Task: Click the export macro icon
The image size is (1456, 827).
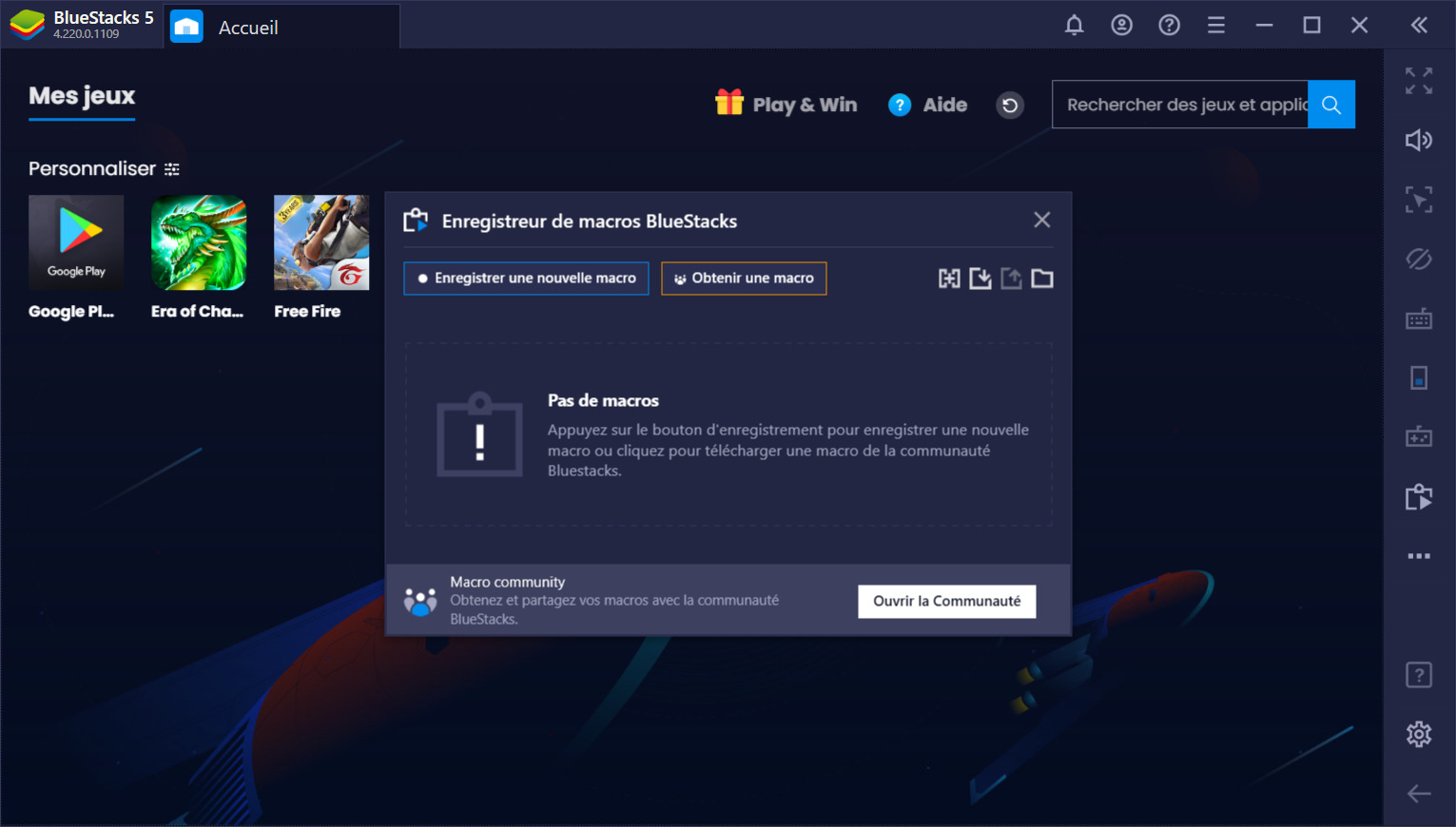Action: (1011, 279)
